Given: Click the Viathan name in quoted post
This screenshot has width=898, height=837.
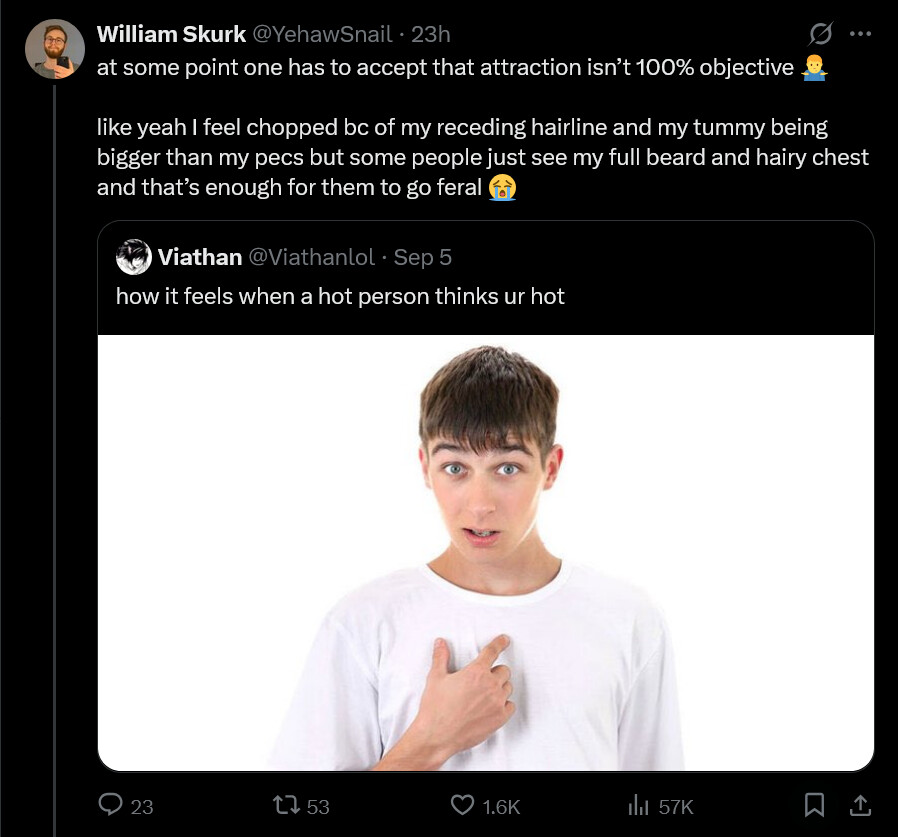Looking at the screenshot, I should pos(200,257).
